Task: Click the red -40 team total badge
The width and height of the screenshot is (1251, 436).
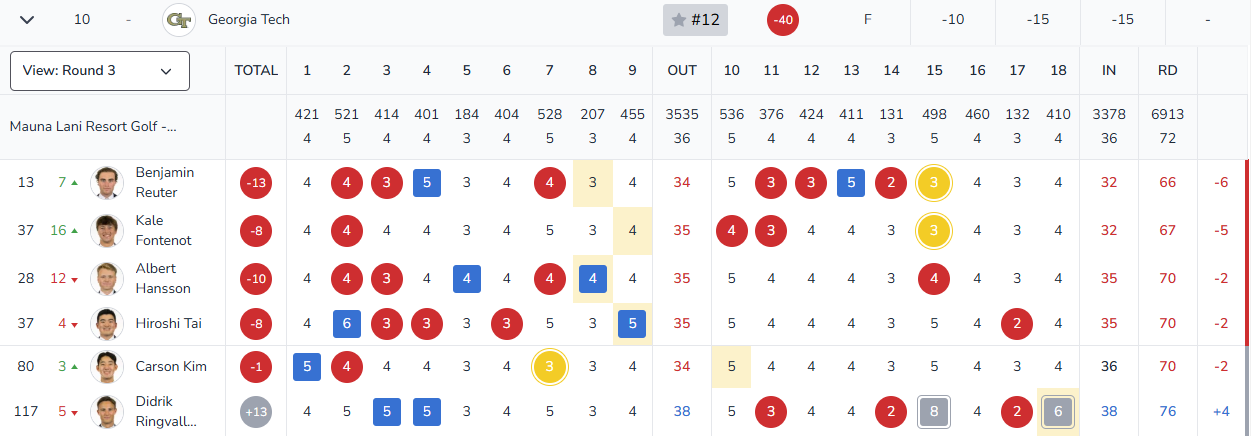Action: coord(782,20)
